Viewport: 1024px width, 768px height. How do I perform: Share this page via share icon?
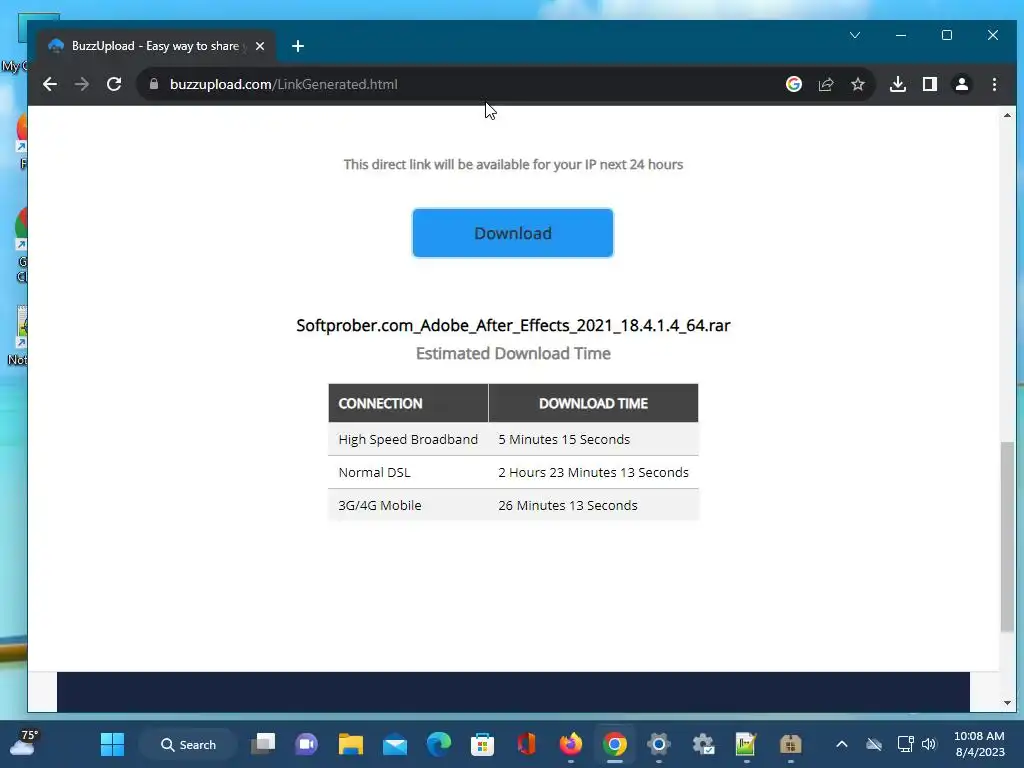point(825,84)
